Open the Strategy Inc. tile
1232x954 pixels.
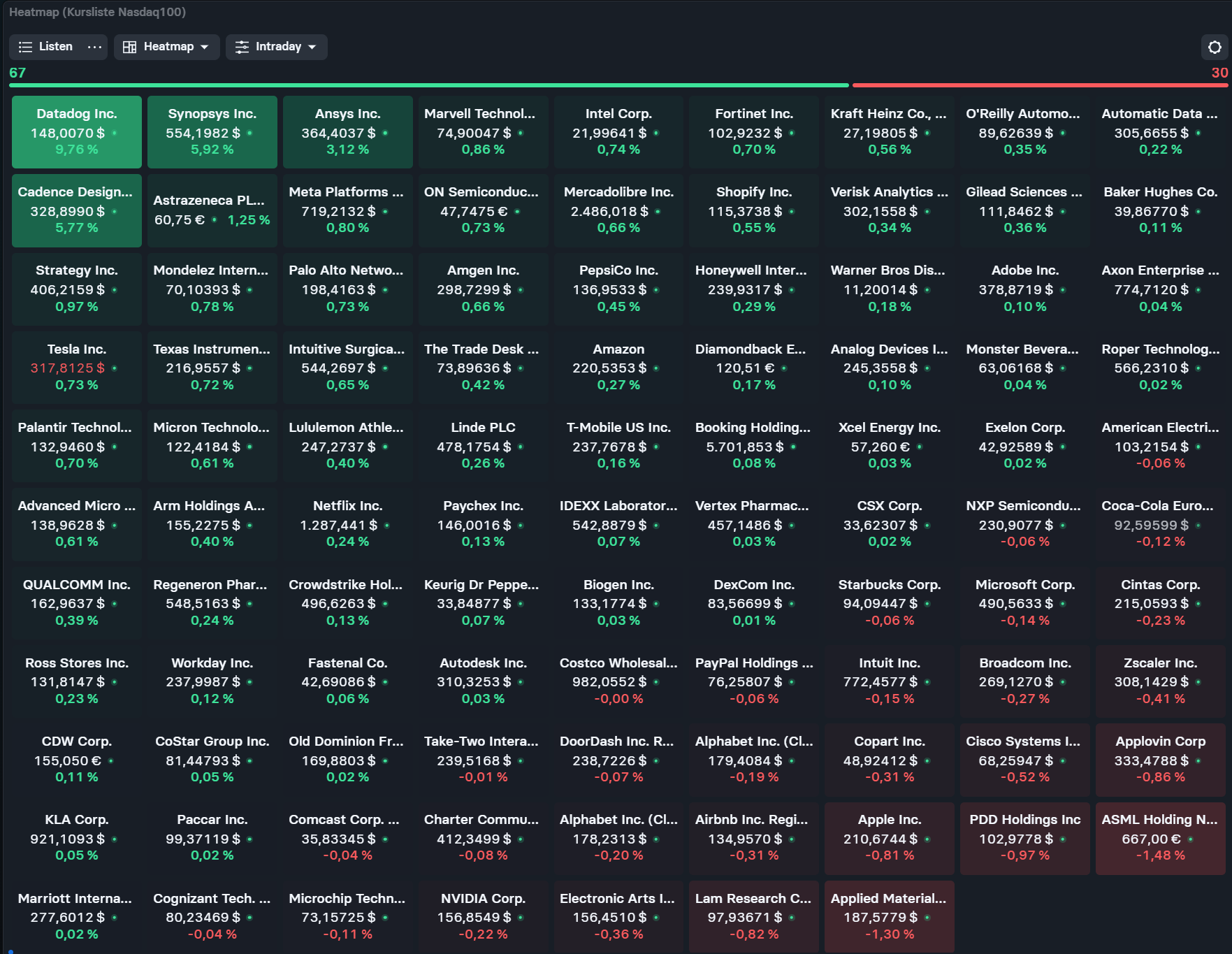pyautogui.click(x=77, y=289)
